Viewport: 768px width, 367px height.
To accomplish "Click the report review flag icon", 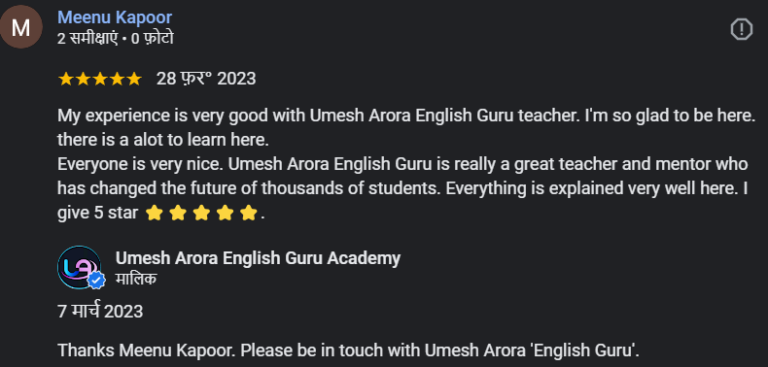I will tap(741, 30).
